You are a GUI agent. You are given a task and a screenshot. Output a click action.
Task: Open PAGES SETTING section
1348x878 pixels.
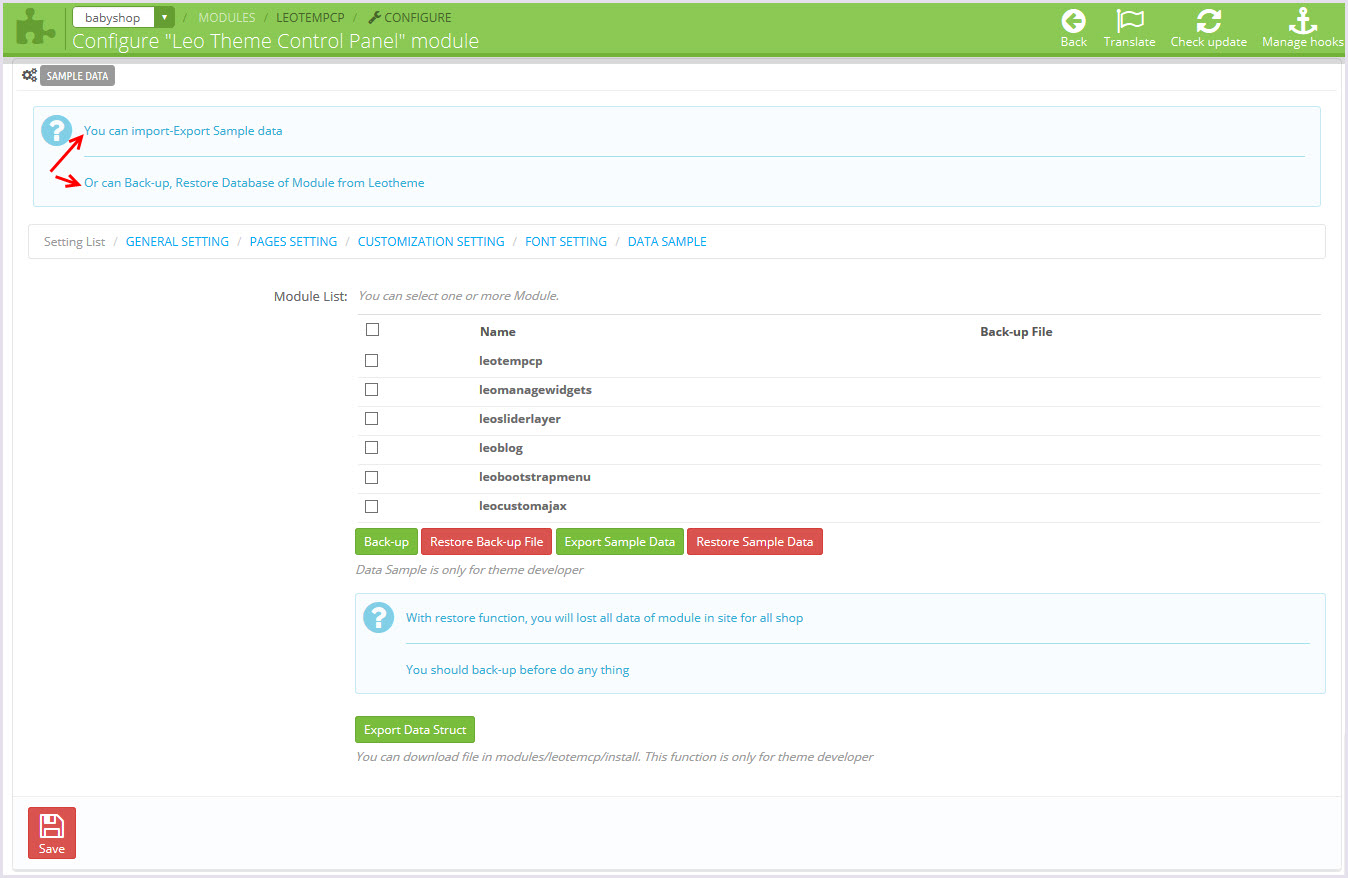click(x=293, y=241)
